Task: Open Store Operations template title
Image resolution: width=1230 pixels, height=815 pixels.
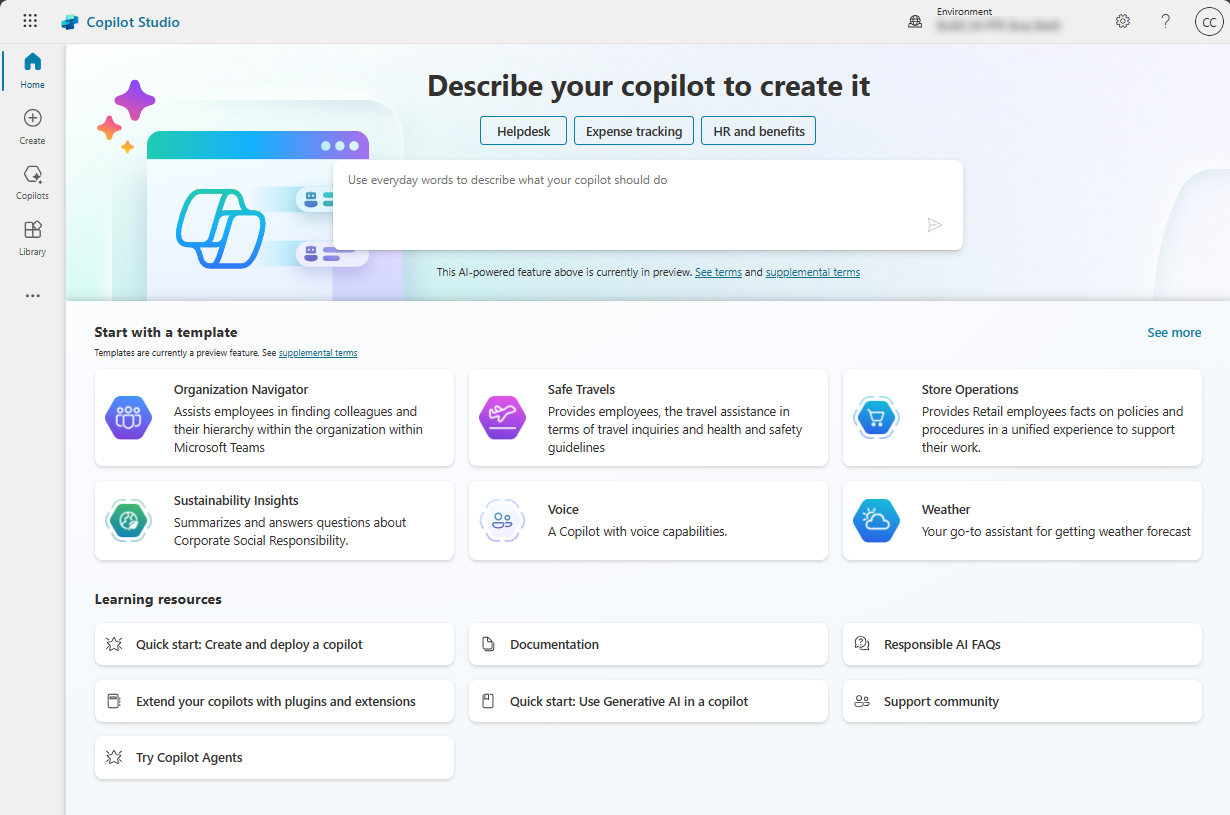Action: pos(970,390)
